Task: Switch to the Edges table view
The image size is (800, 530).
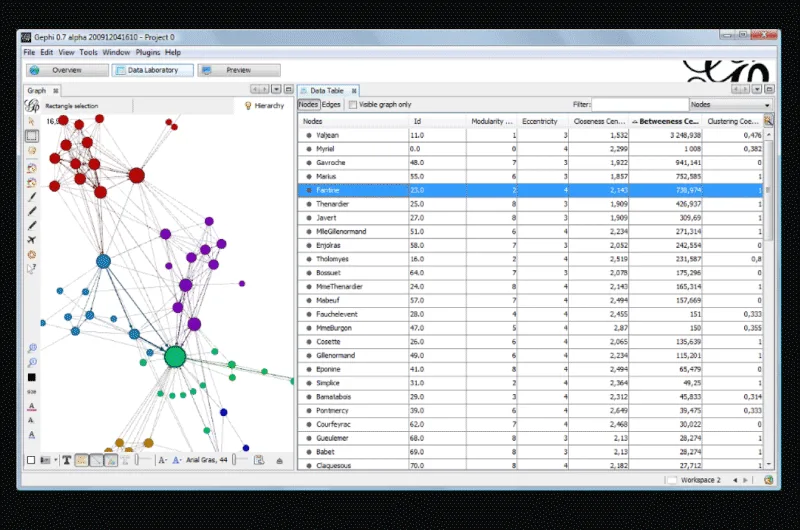Action: pos(331,104)
